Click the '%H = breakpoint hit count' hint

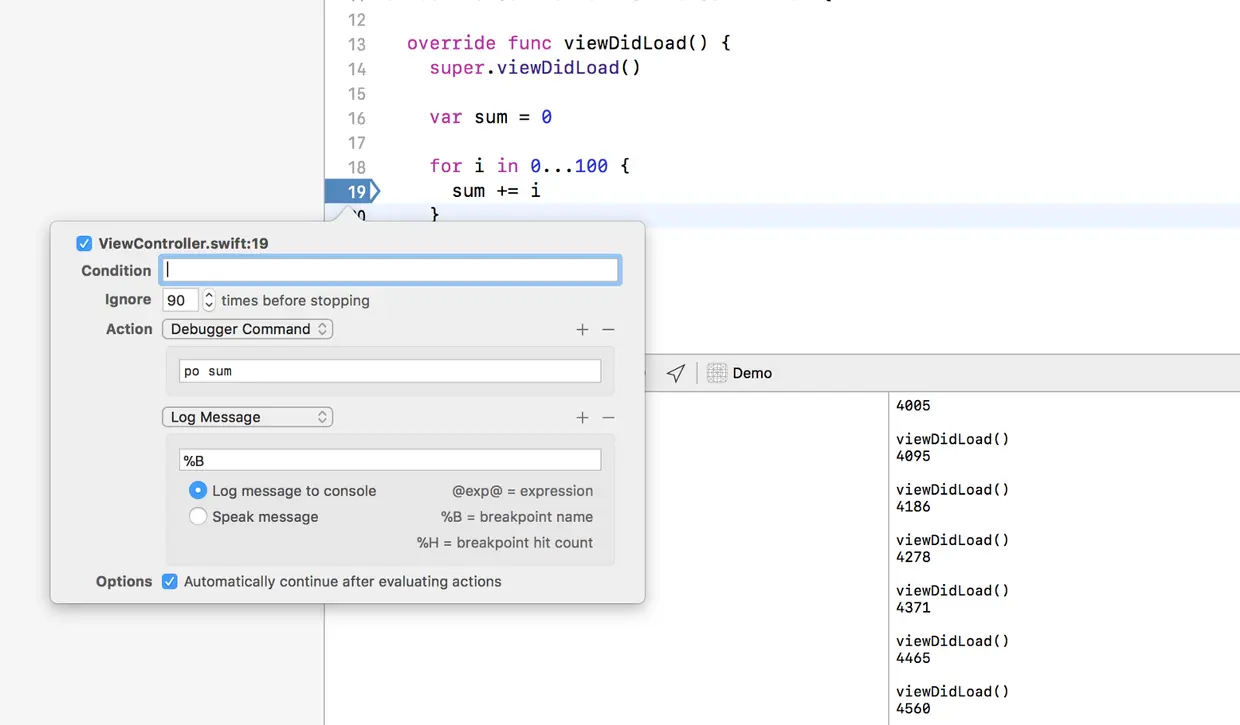[x=505, y=543]
